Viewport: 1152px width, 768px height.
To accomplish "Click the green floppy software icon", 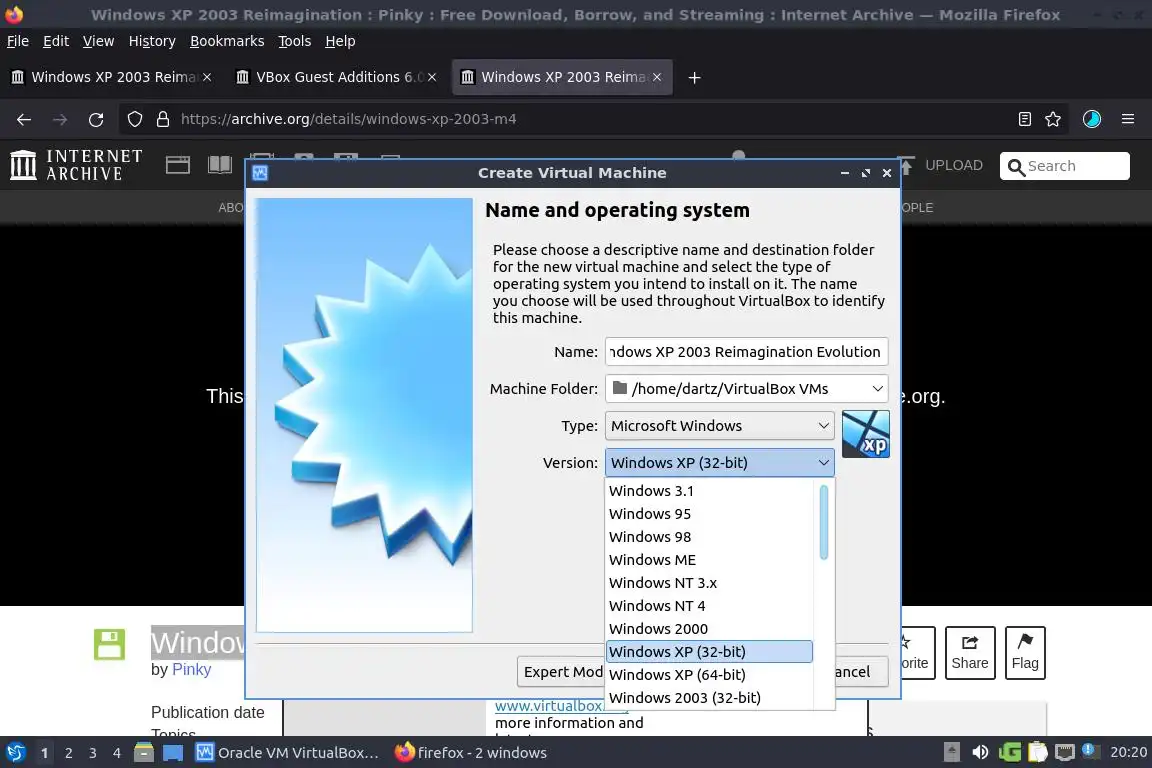I will 109,645.
